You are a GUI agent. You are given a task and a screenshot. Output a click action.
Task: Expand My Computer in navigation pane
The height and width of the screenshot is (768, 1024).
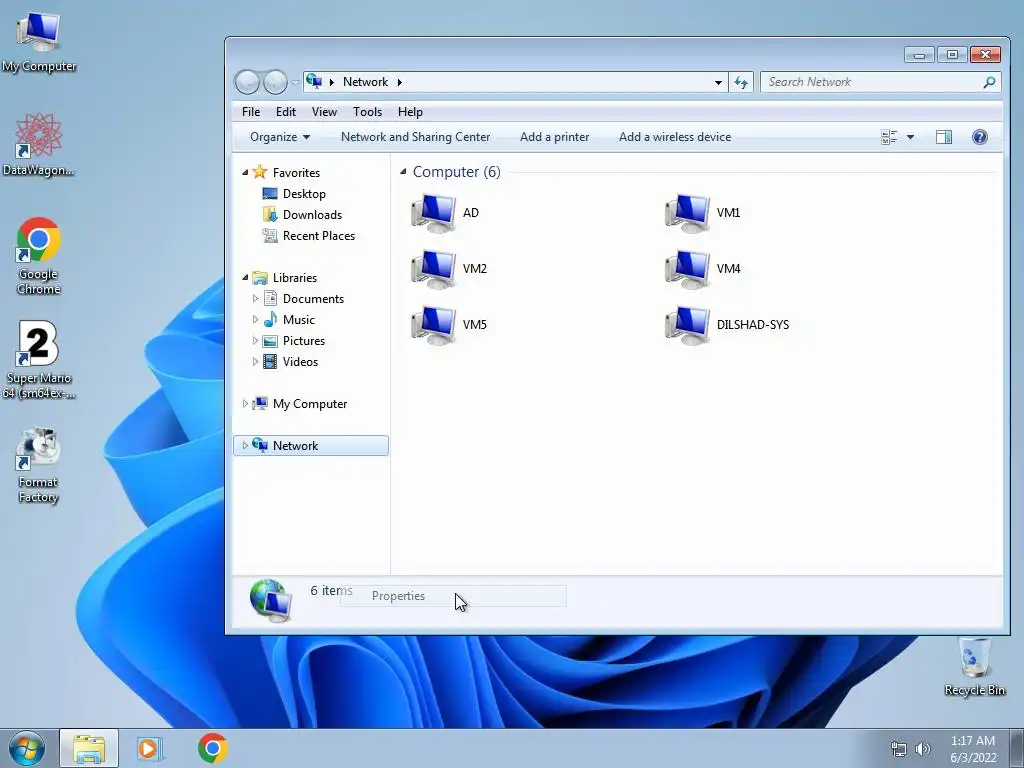click(246, 404)
